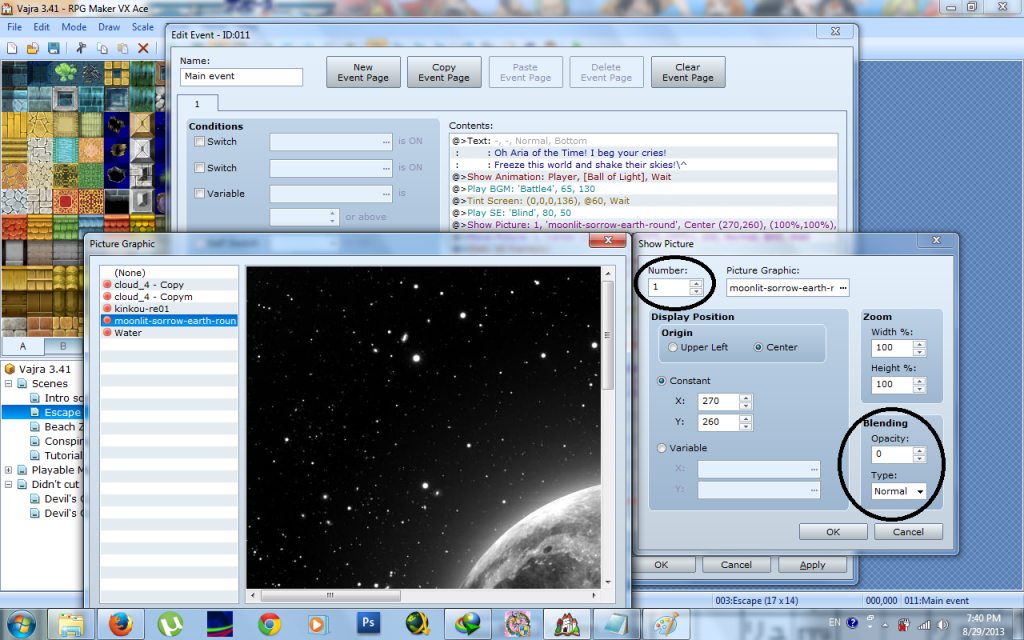Open the Blending Type Normal dropdown
This screenshot has width=1024, height=640.
(x=899, y=491)
